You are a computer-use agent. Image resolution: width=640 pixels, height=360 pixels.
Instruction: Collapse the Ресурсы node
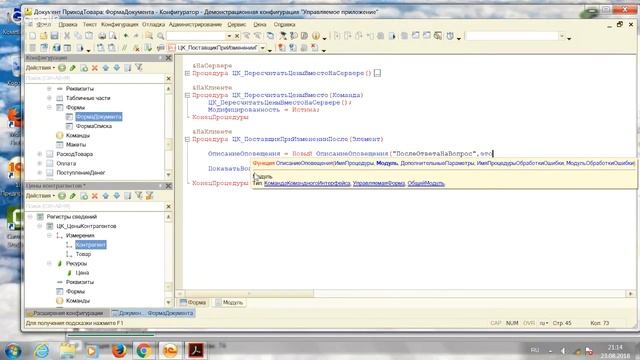[x=49, y=263]
